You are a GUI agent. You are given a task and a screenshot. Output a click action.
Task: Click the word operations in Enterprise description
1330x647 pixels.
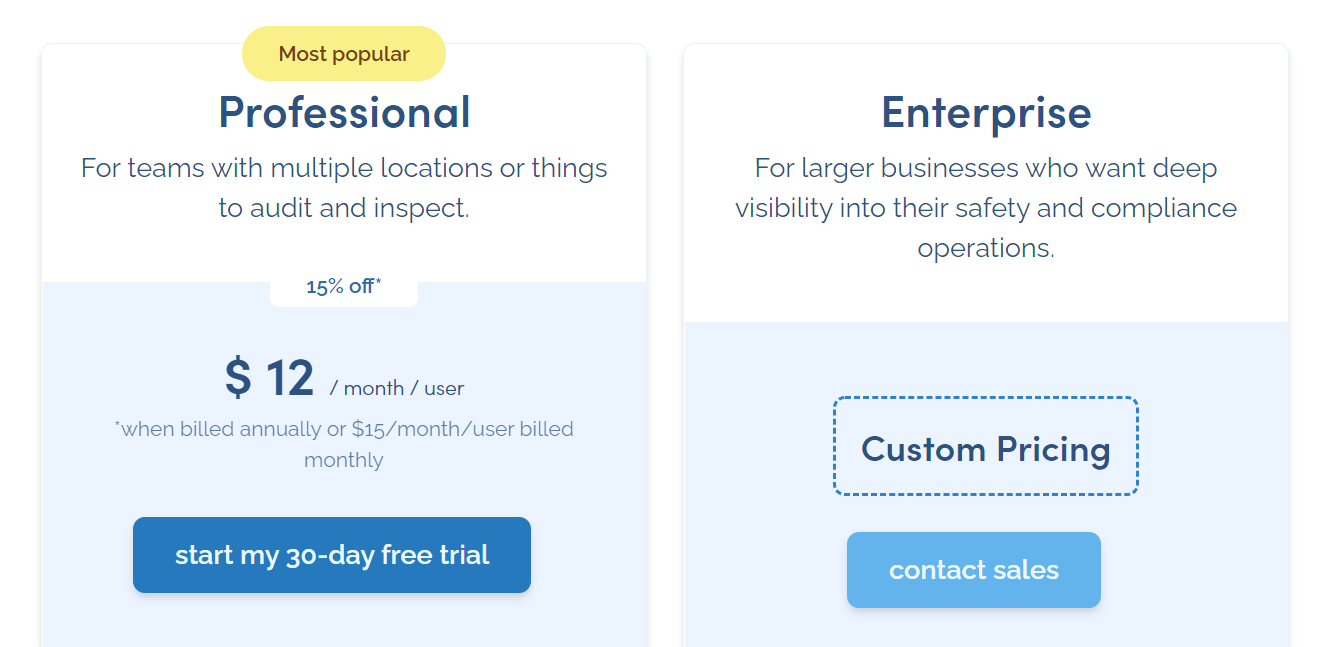pyautogui.click(x=986, y=248)
